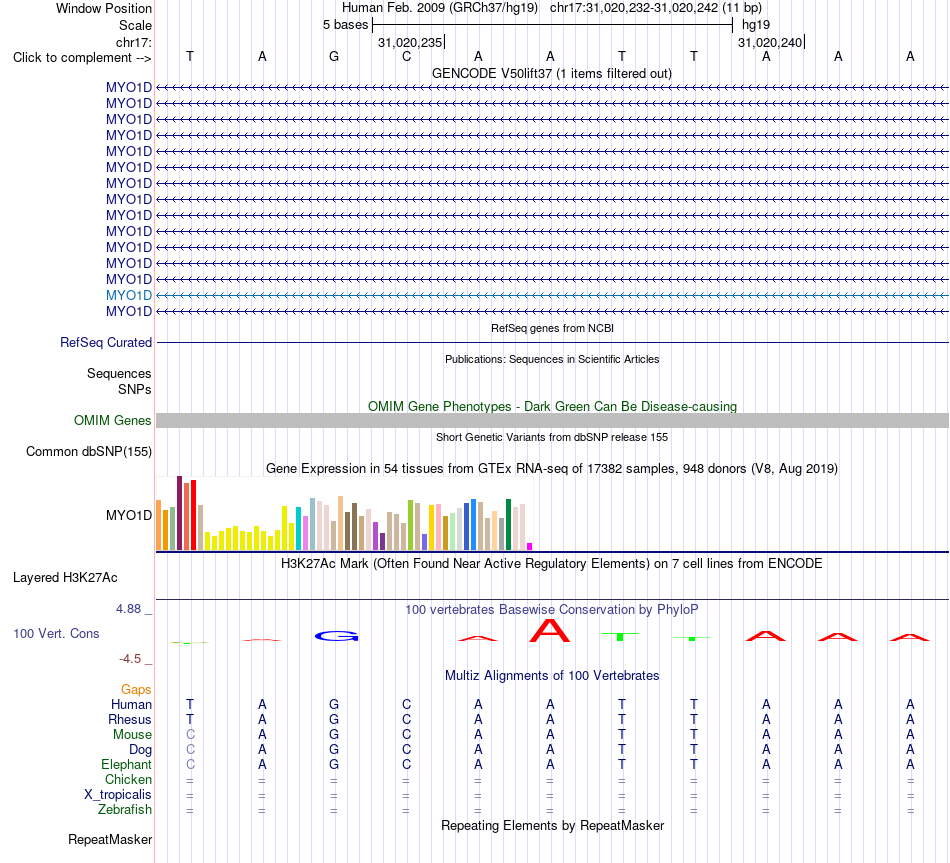Click the Multiz Alignments of 100 Vertebrates title
The width and height of the screenshot is (950, 863).
(552, 675)
